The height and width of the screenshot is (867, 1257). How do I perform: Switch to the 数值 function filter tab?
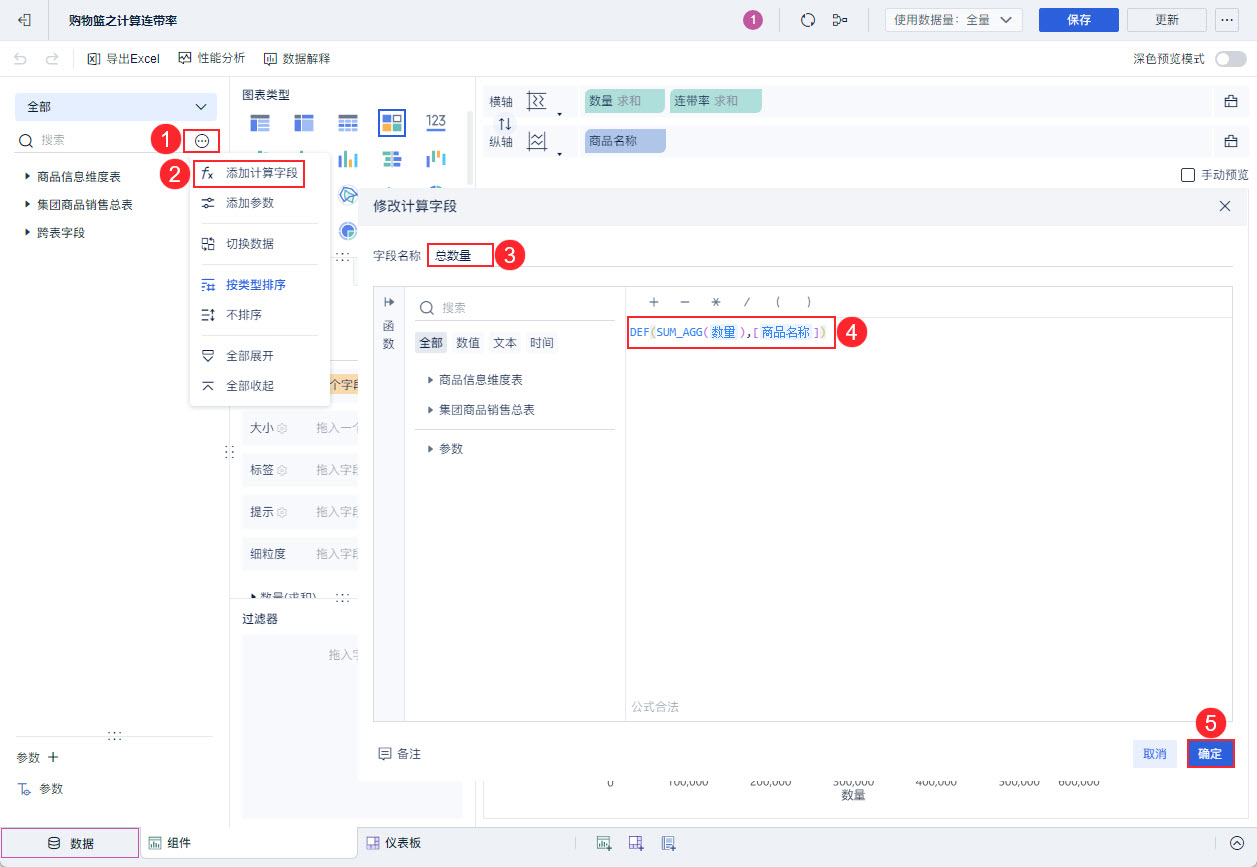point(468,343)
